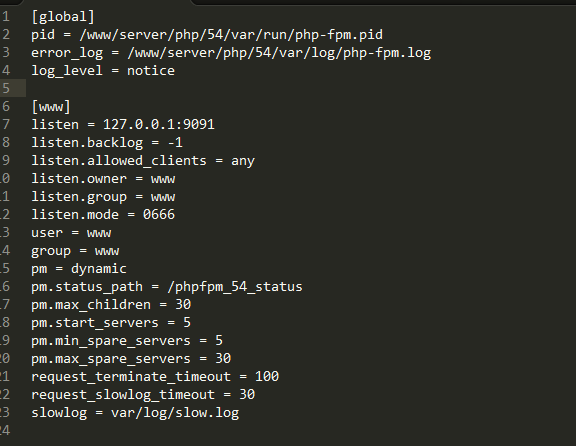
Task: Click the [global] section header line
Action: [63, 17]
